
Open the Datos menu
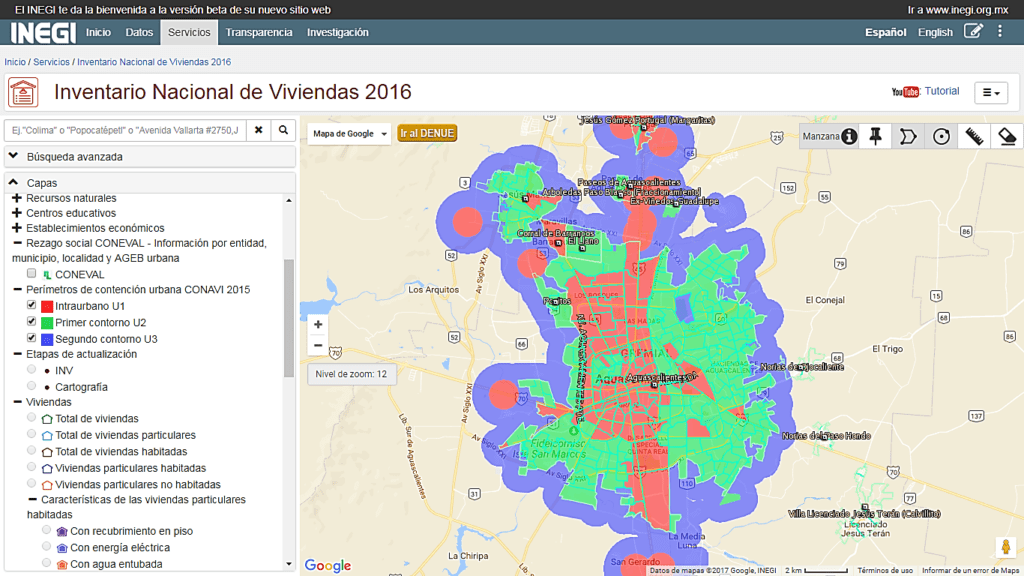(x=139, y=32)
